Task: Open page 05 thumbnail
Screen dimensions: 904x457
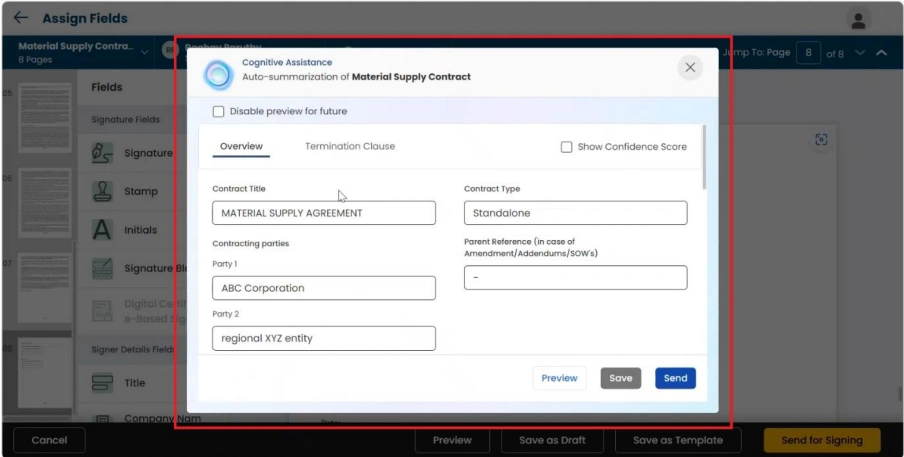Action: (44, 118)
